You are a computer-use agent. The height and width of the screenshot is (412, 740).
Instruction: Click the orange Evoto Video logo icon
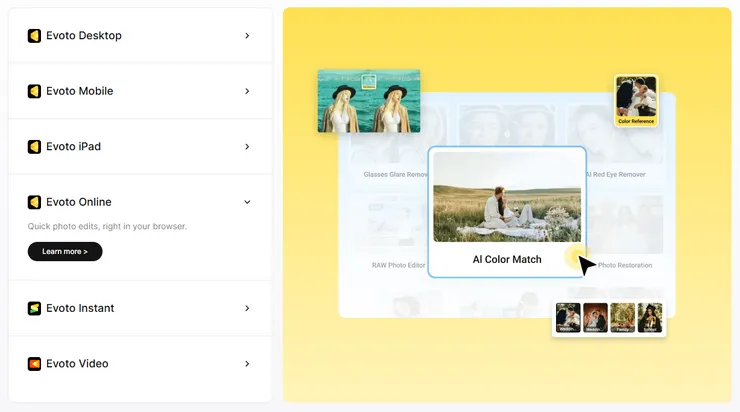coord(34,364)
